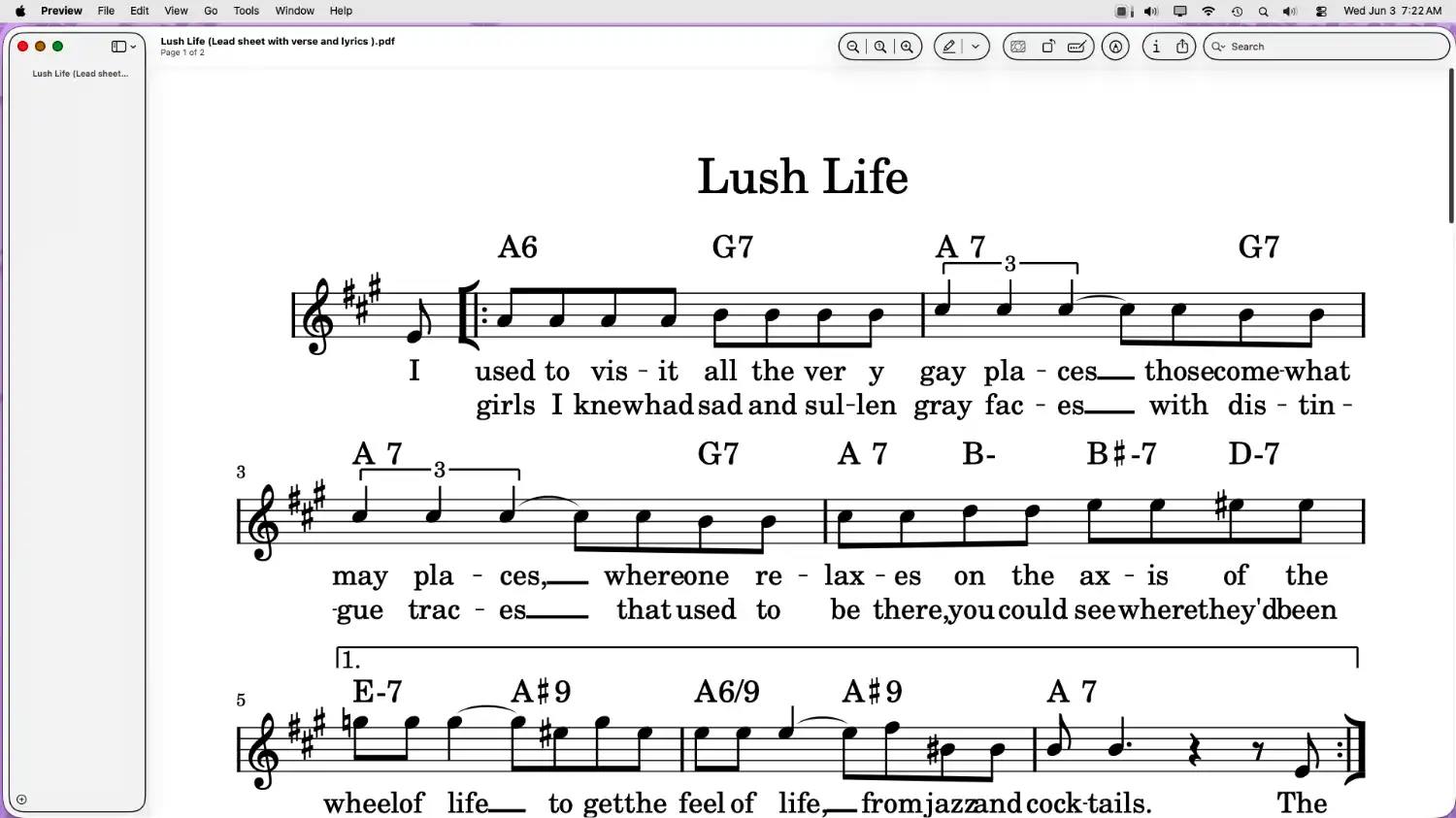
Task: Click the measure number '5'
Action: point(241,700)
